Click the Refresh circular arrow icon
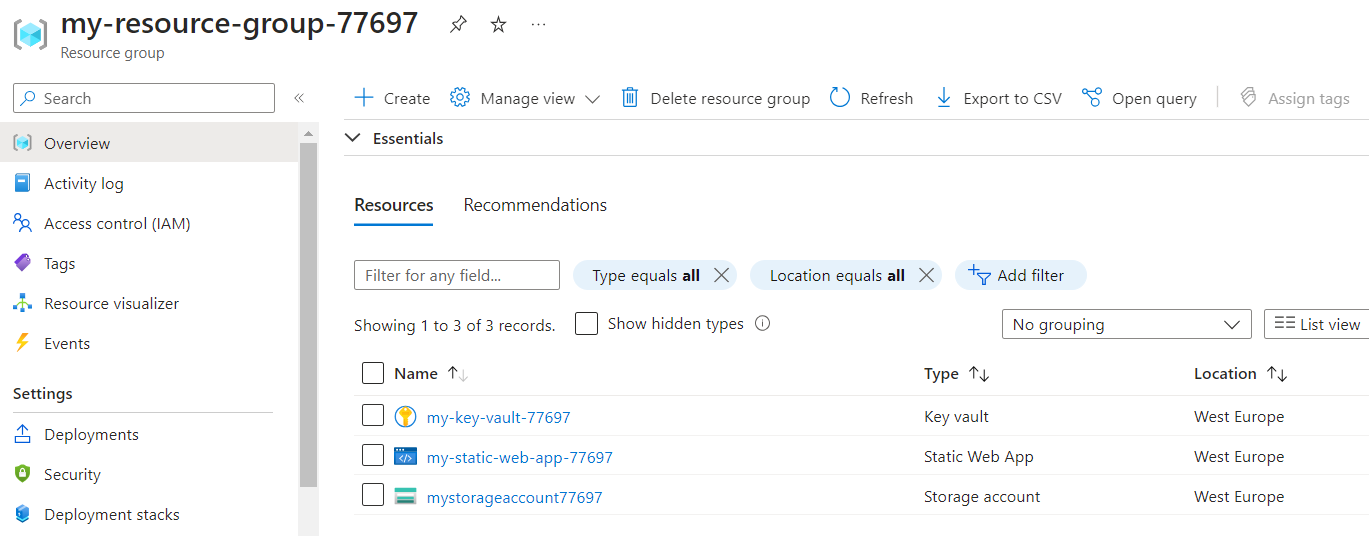 pos(840,98)
